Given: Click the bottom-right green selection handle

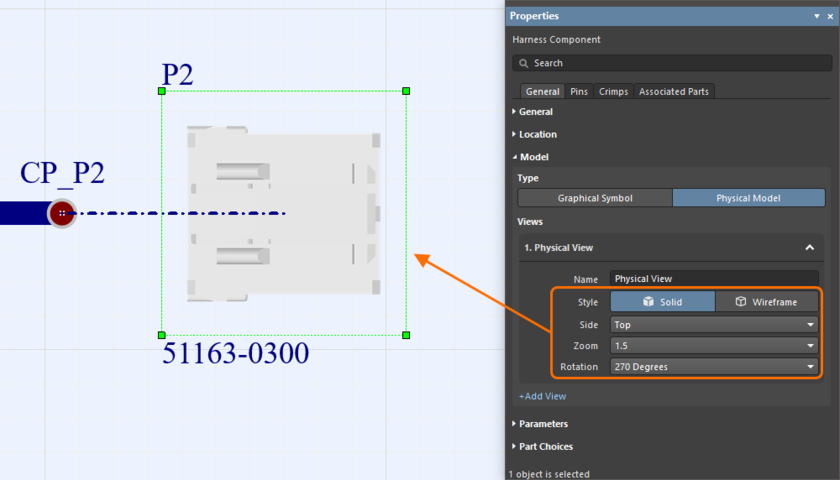Looking at the screenshot, I should [406, 335].
